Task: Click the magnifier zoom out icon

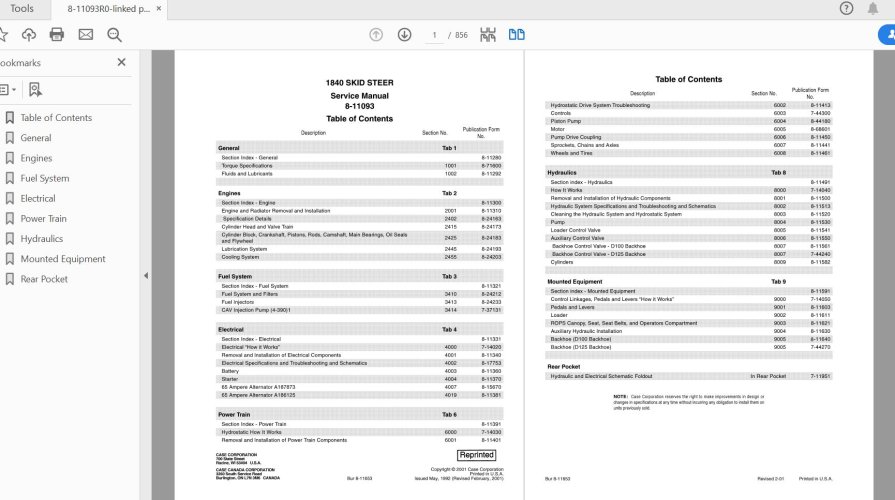Action: (x=114, y=35)
